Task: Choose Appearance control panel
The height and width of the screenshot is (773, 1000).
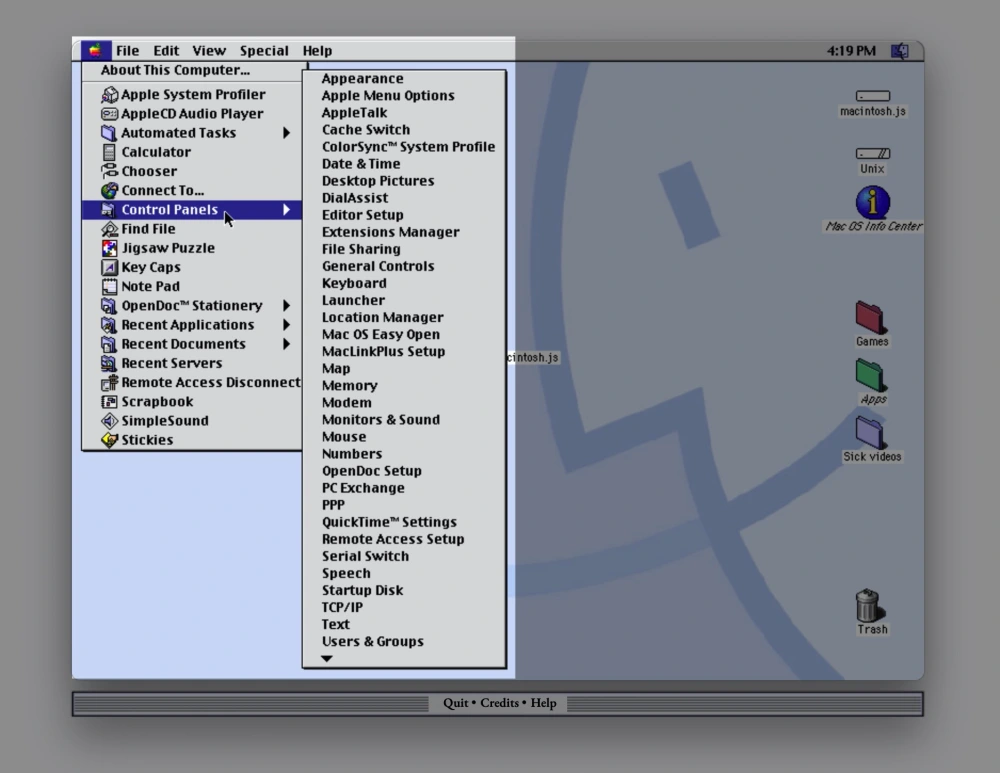Action: [x=362, y=78]
